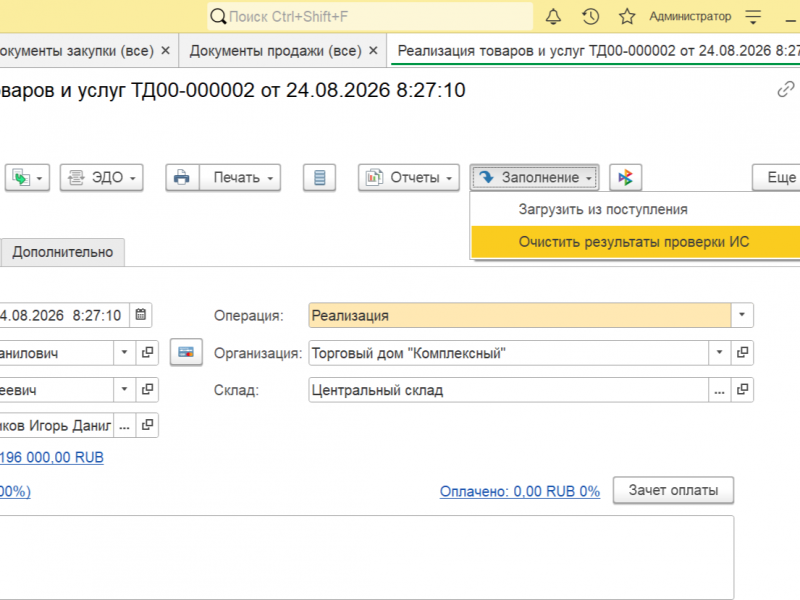800x600 pixels.
Task: Click the colorful arrow icon after Заполнение
Action: click(626, 178)
